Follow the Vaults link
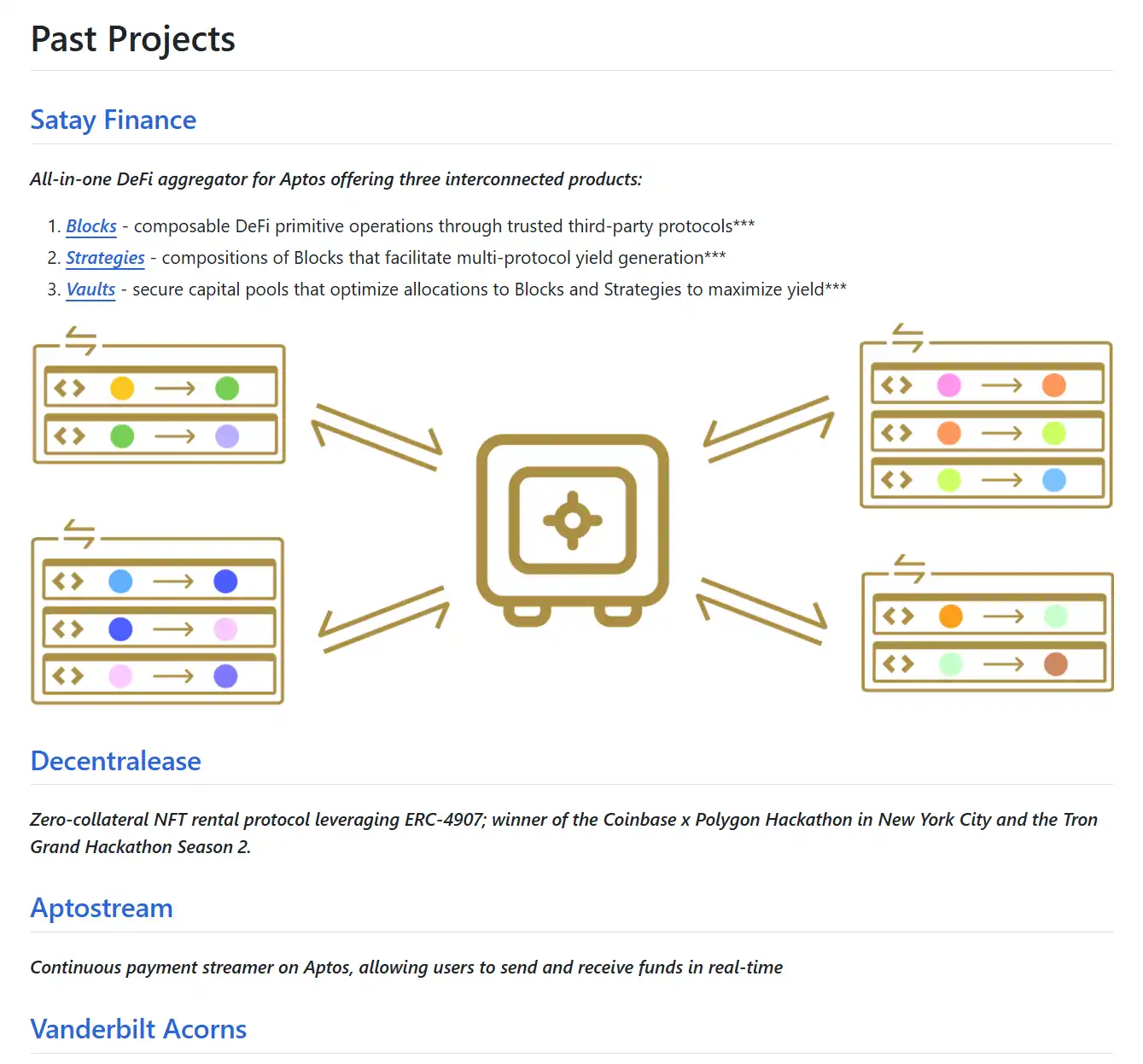Image resolution: width=1143 pixels, height=1064 pixels. click(x=90, y=289)
